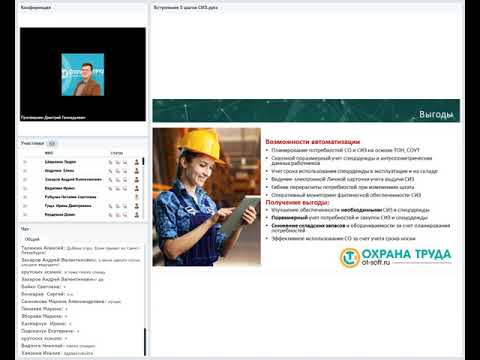Click the presentation file name tab
Screen dimensions: 480x360
pyautogui.click(x=186, y=7)
